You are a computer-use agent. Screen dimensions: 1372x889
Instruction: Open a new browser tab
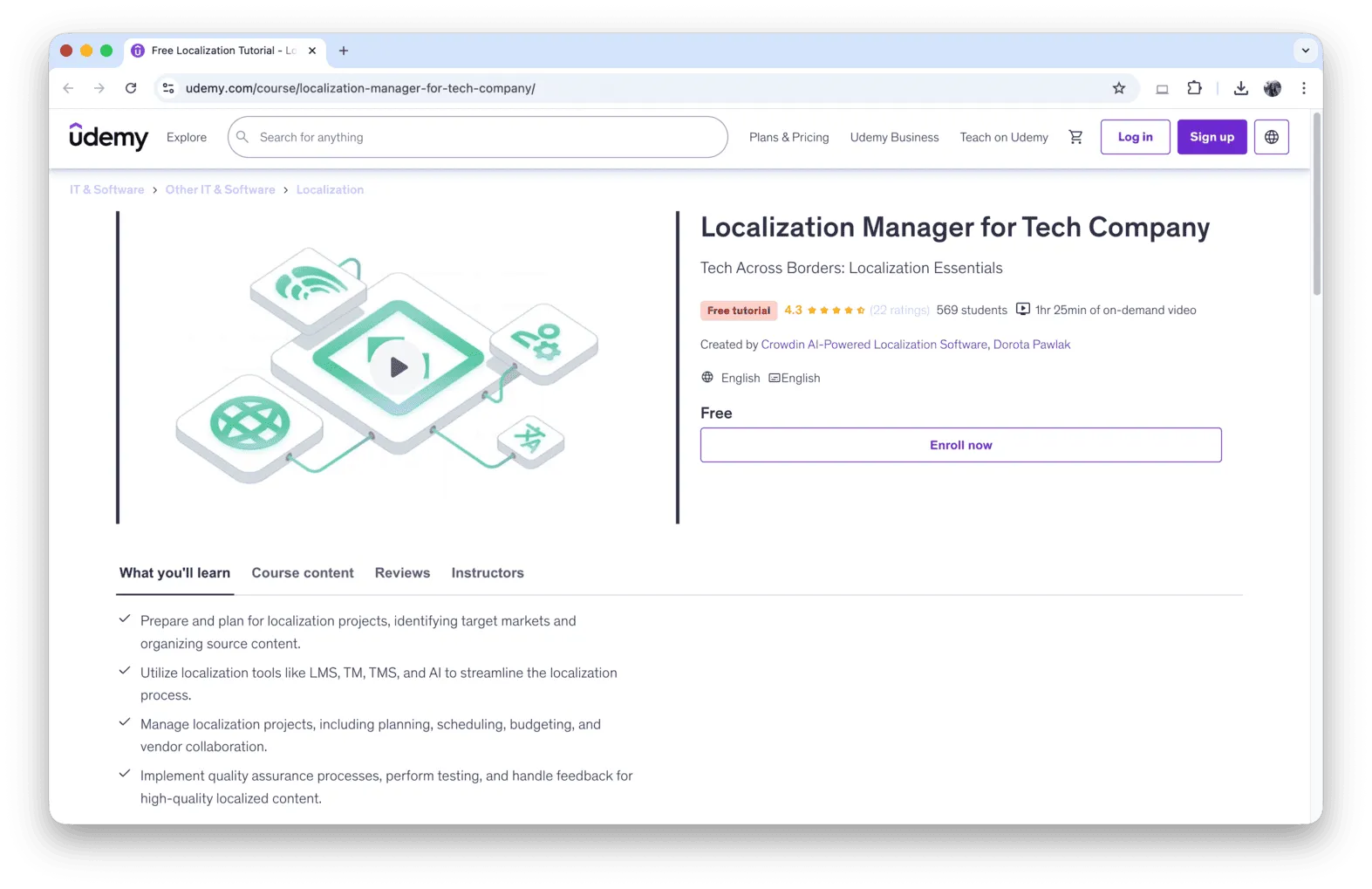coord(344,51)
